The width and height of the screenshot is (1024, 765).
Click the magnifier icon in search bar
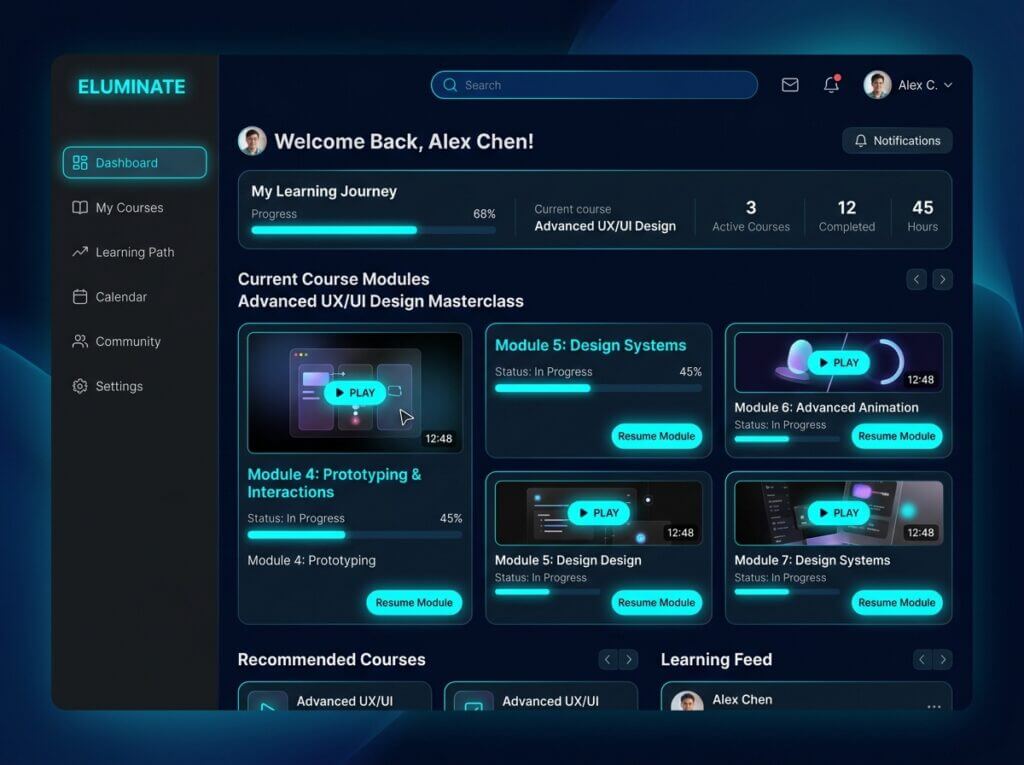point(450,85)
